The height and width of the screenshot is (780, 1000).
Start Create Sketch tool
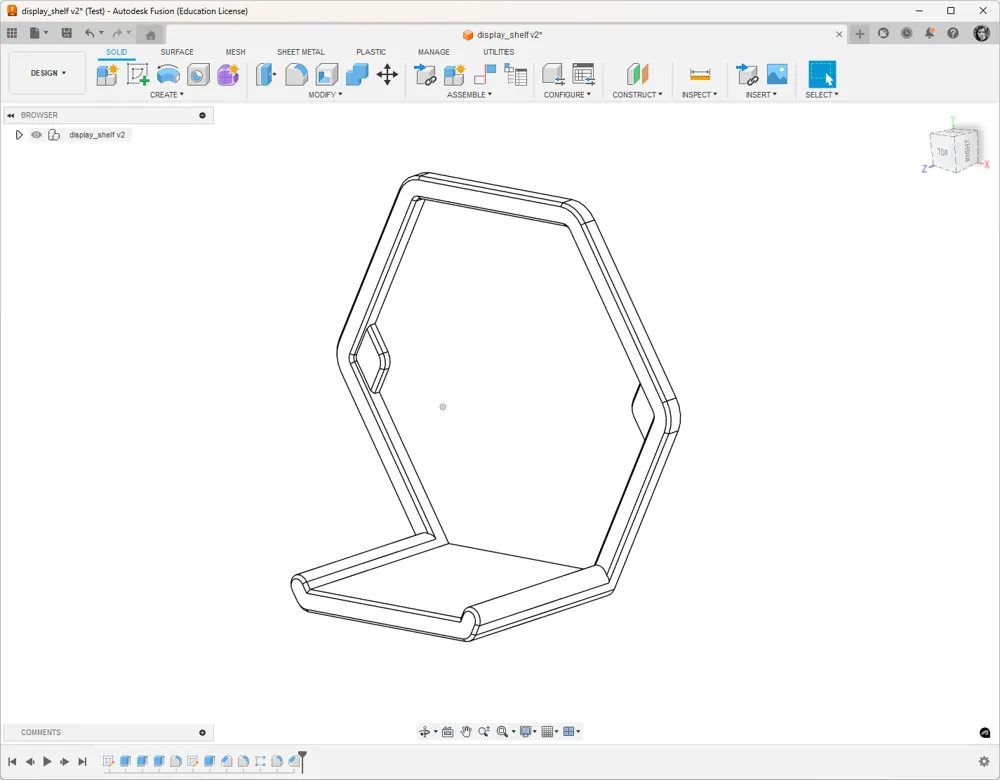tap(137, 75)
